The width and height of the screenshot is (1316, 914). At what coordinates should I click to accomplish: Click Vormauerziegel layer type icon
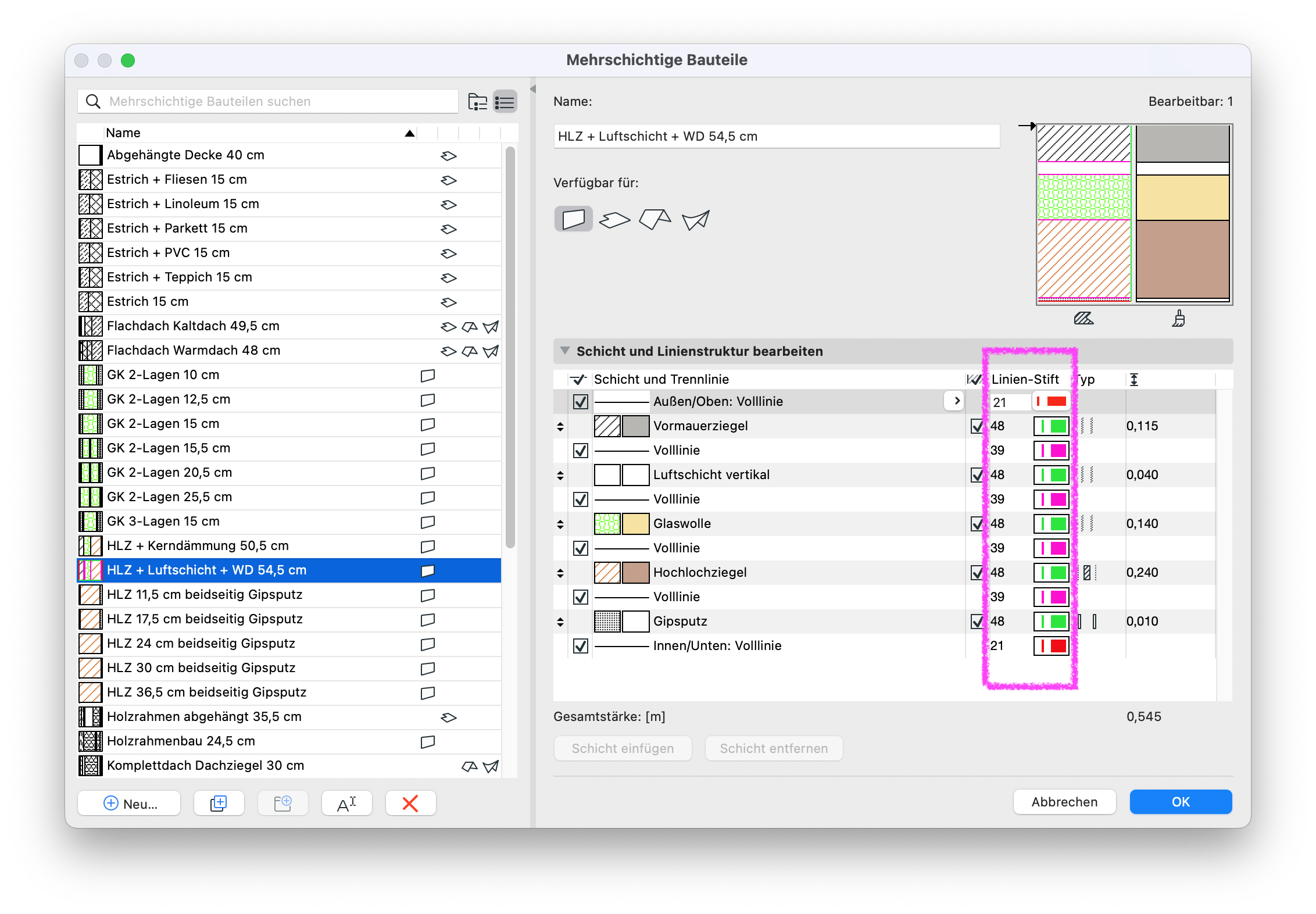click(x=1088, y=426)
